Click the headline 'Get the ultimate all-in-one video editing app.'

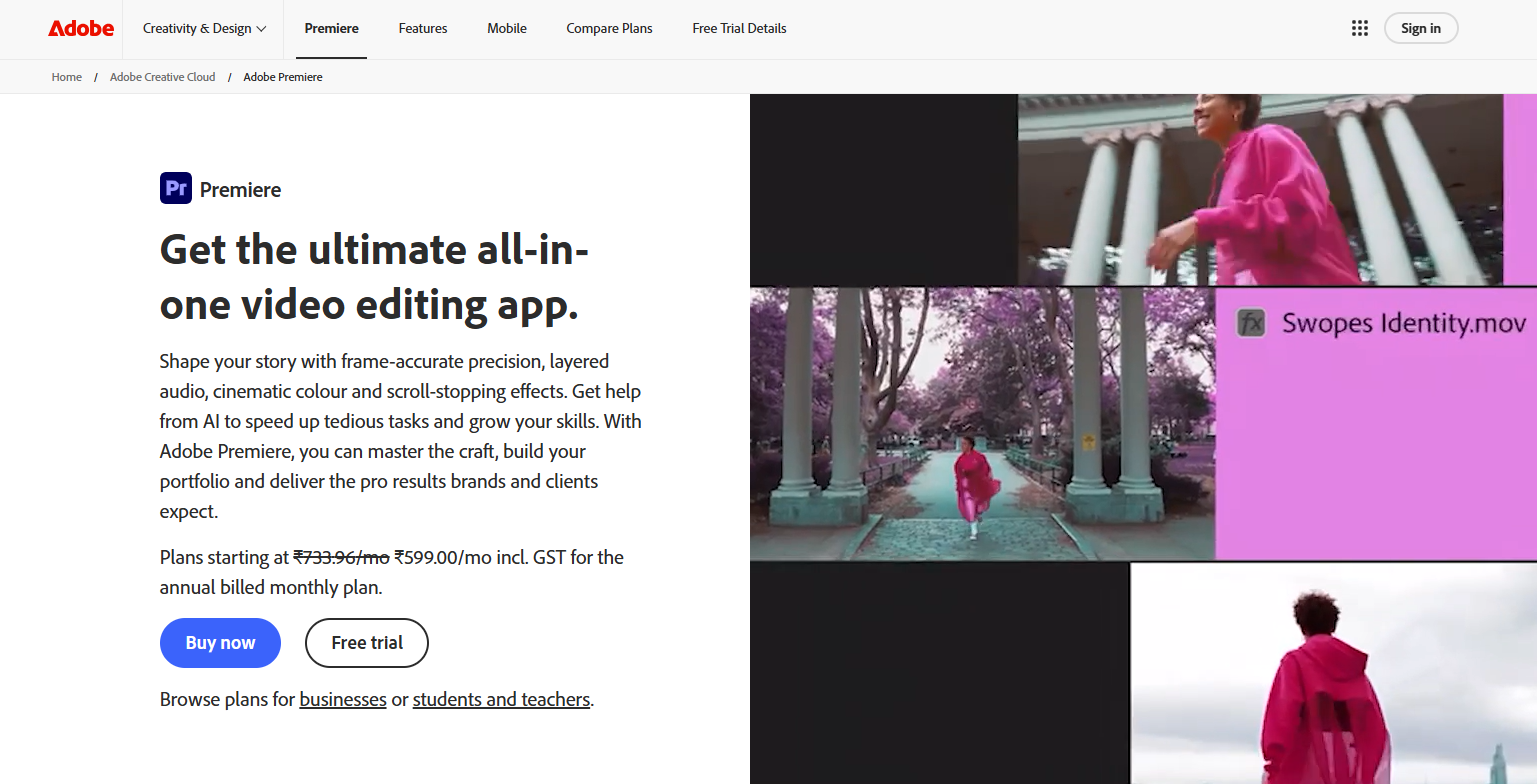coord(374,277)
